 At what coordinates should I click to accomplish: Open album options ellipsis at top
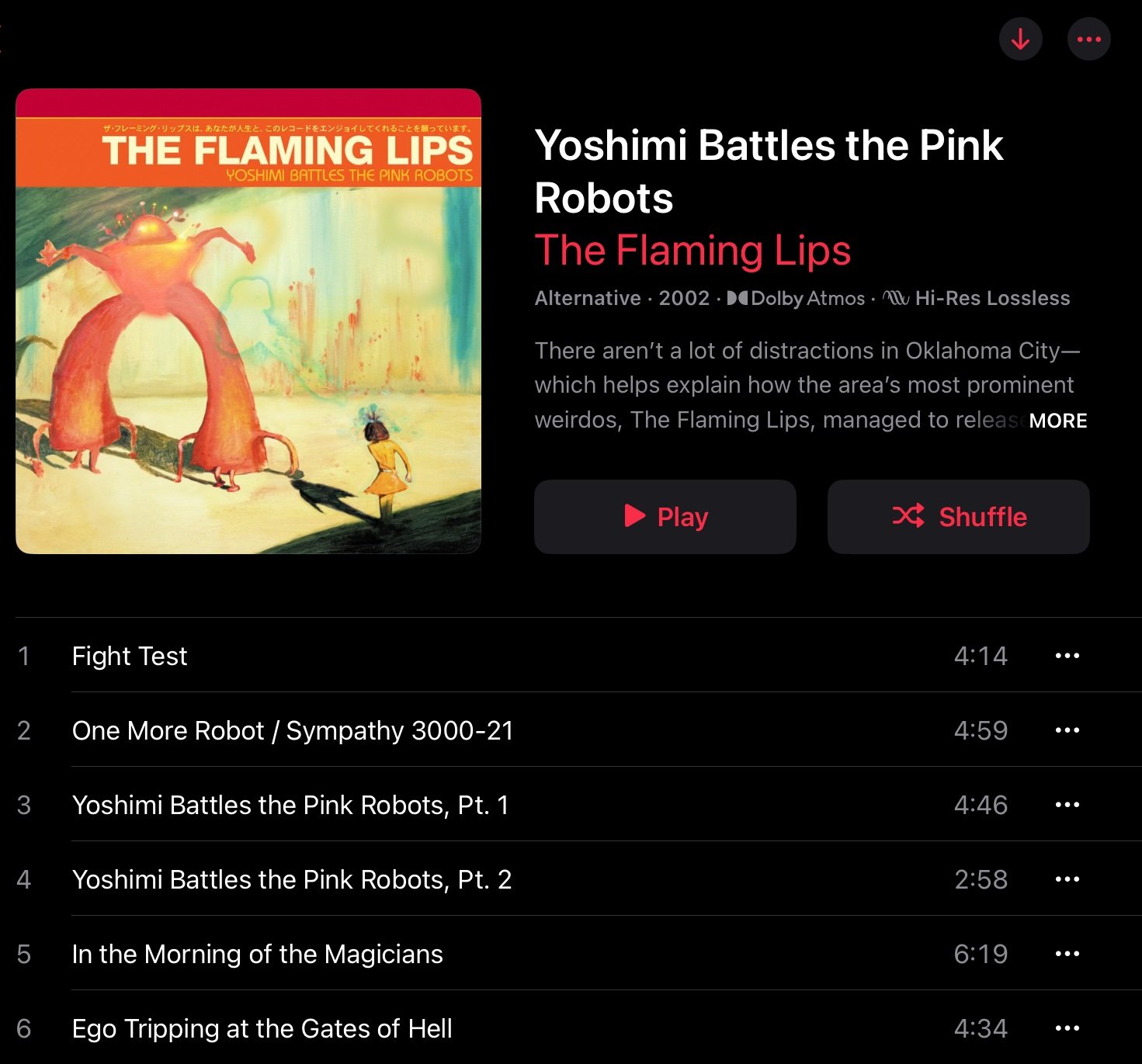tap(1089, 39)
